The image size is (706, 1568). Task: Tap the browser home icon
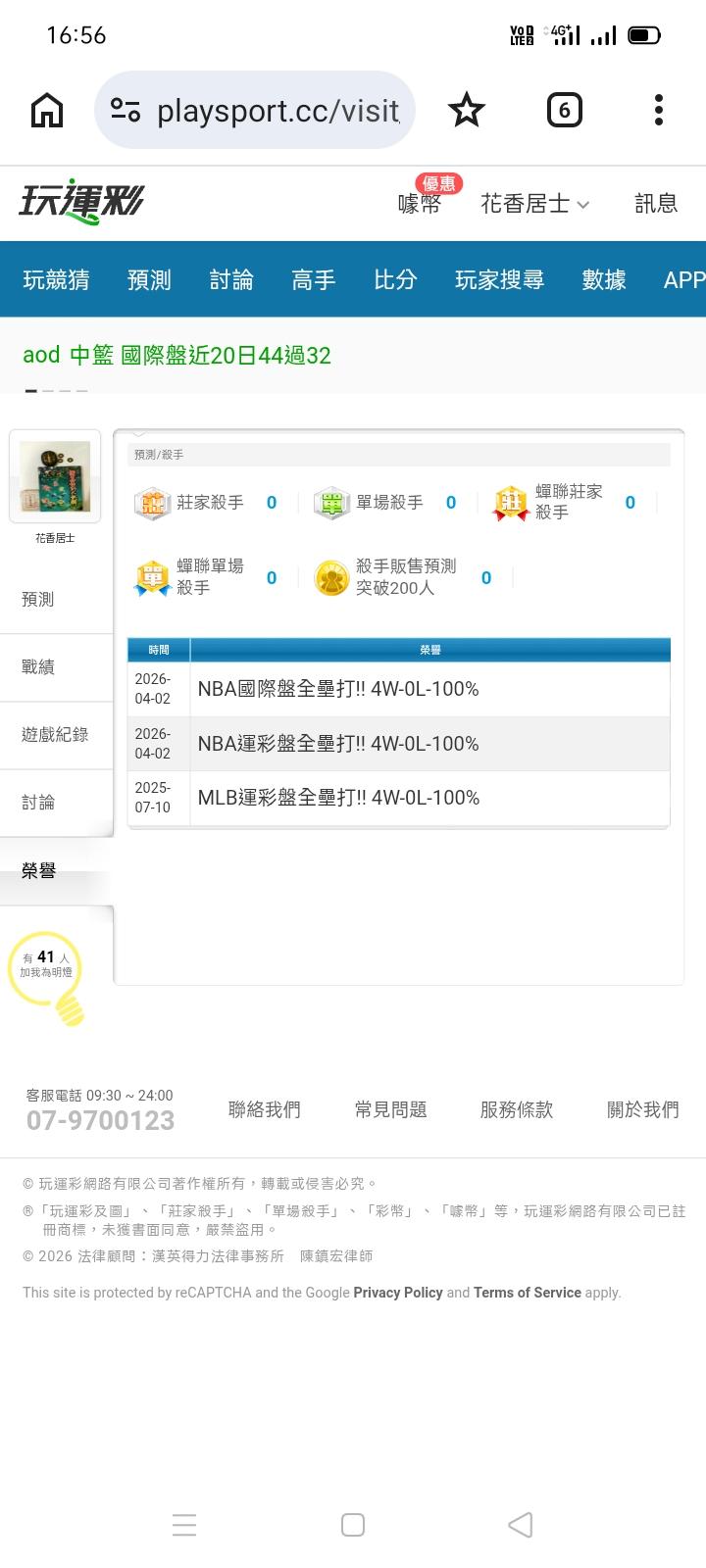(47, 111)
